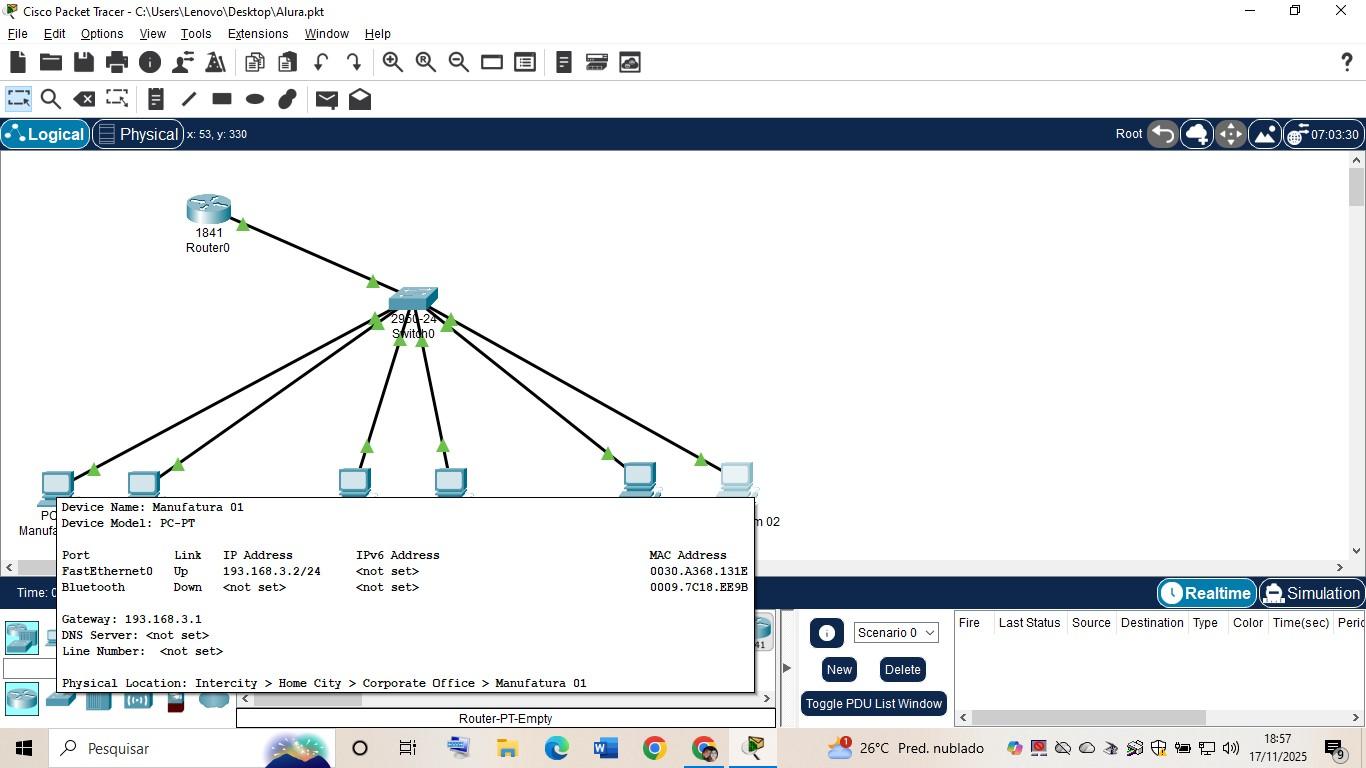Open the Window menu
Screen dimensions: 1366x768
coord(326,34)
